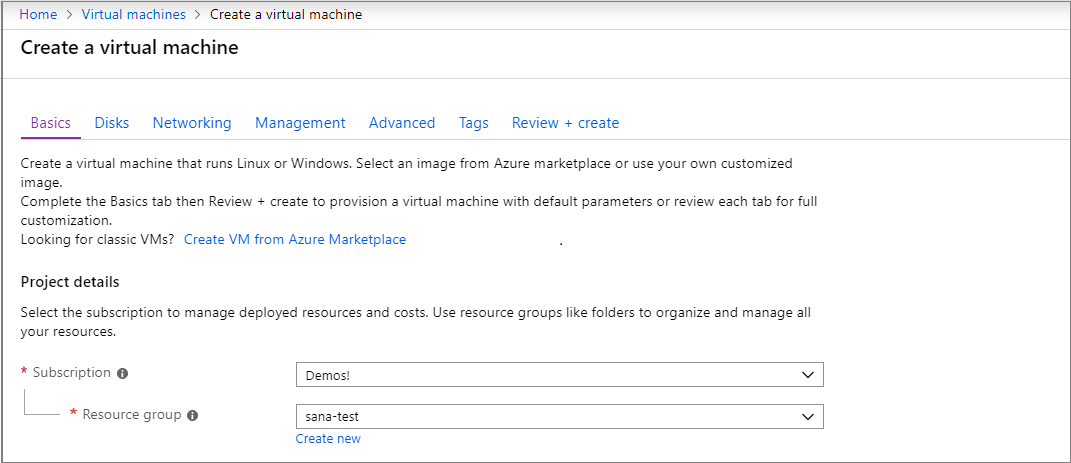Select the Management tab
Viewport: 1071px width, 463px height.
click(300, 123)
